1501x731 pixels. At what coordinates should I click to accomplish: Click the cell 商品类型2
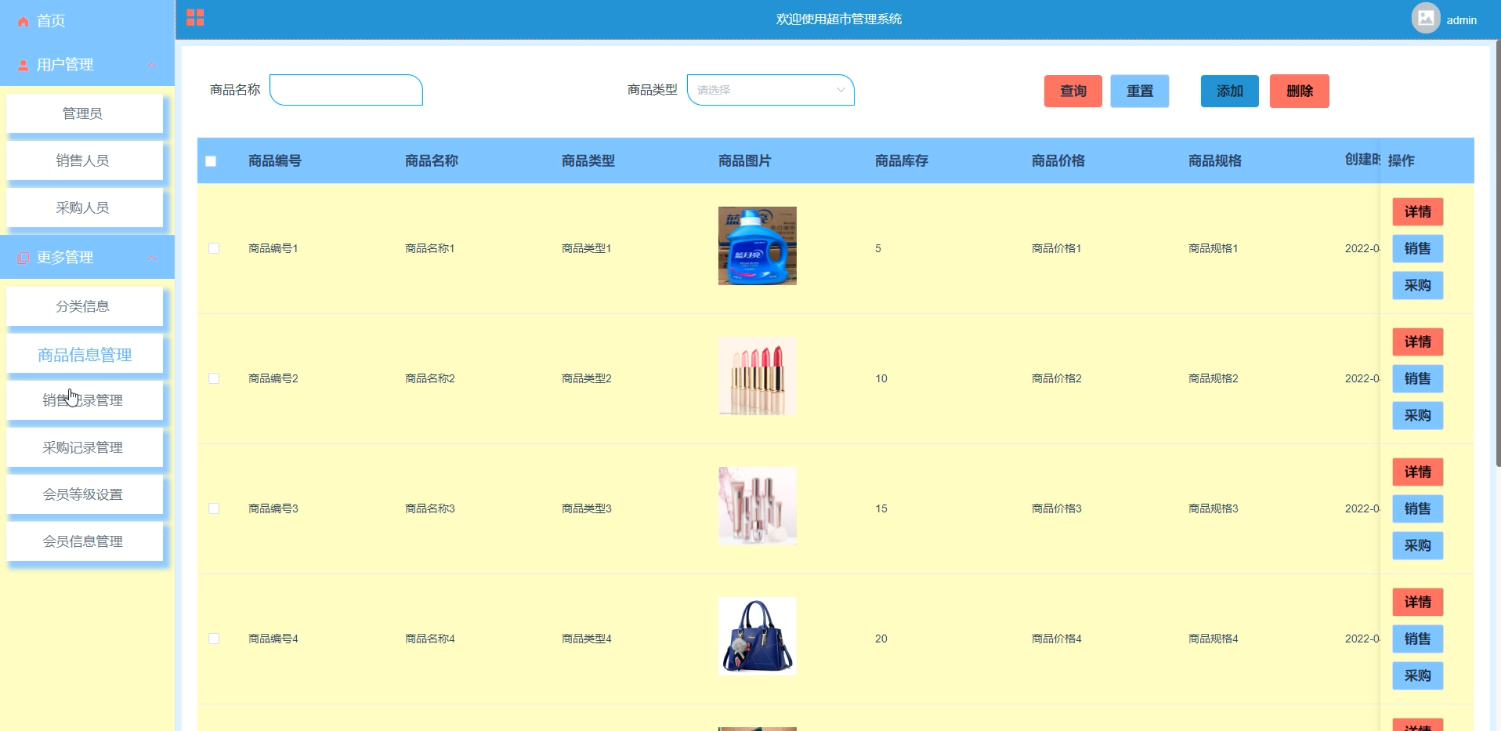[587, 378]
